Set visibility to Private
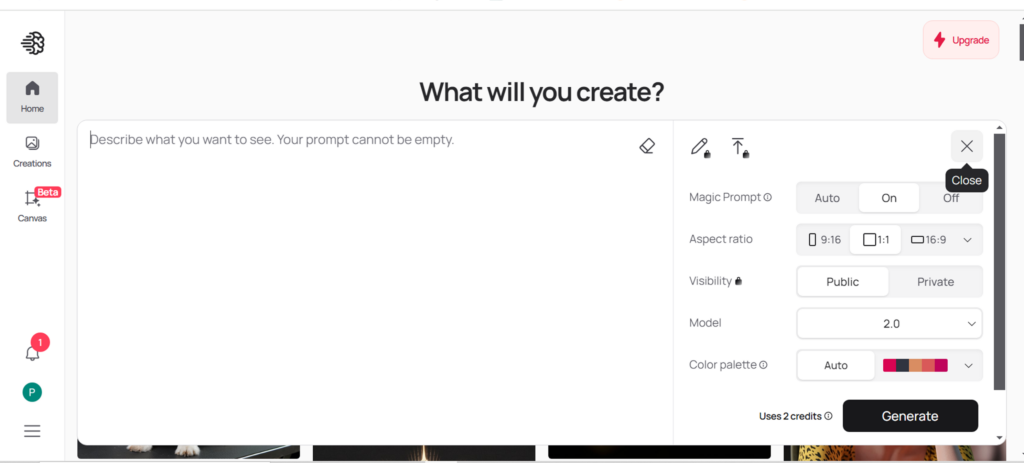 [935, 282]
